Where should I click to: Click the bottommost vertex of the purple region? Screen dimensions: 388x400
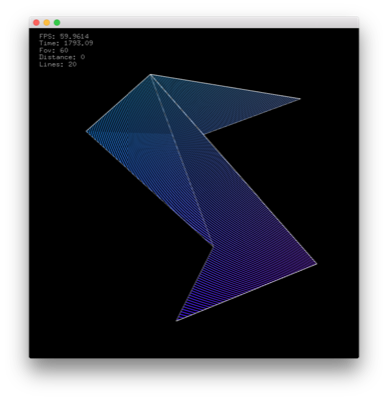tap(177, 321)
